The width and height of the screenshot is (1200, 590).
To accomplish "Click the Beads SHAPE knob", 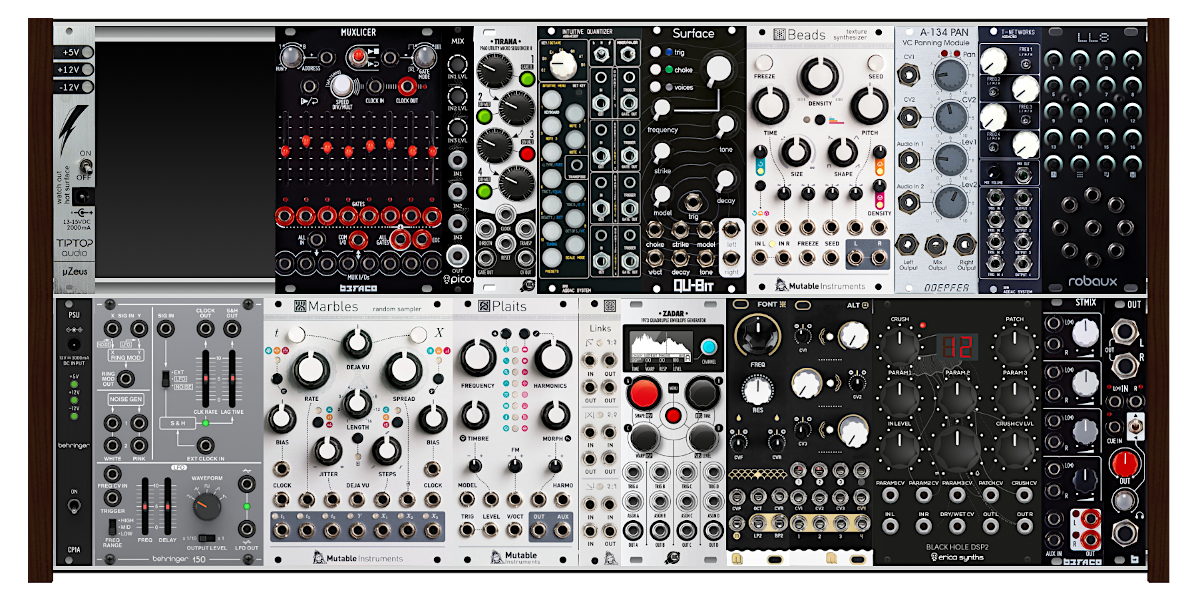I will coord(843,153).
